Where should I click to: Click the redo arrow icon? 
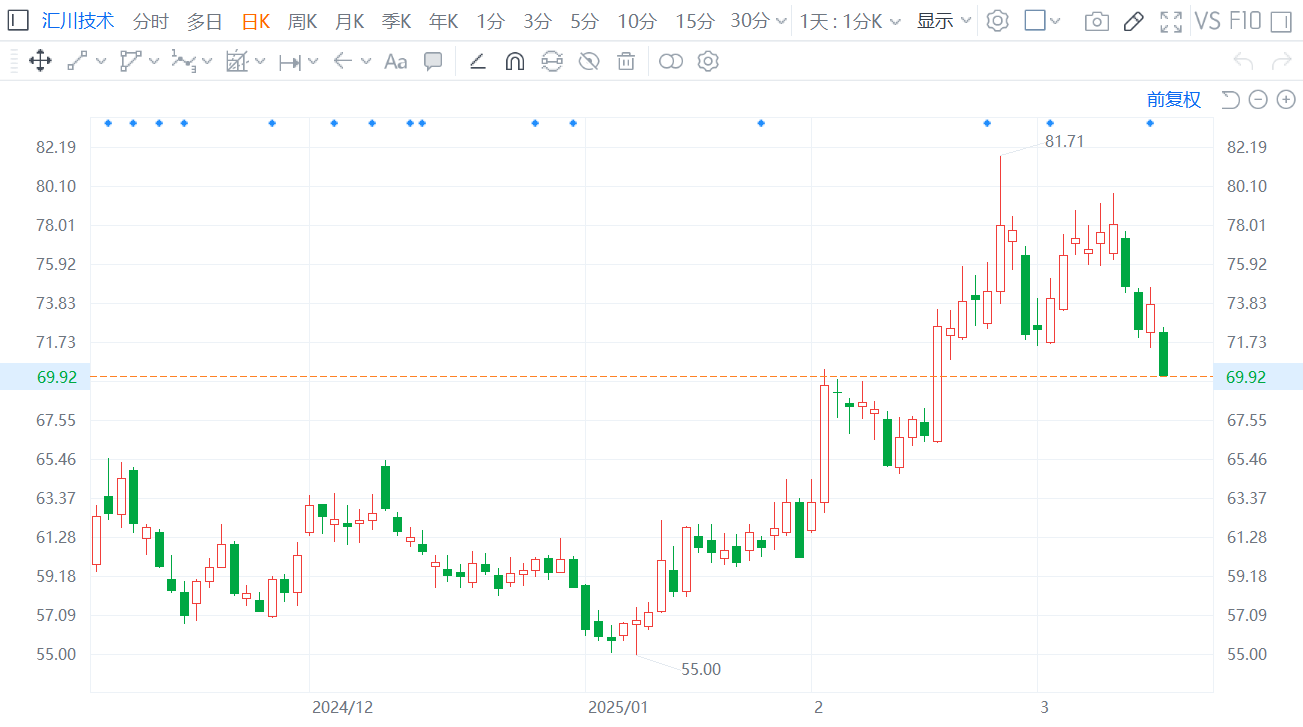click(1281, 62)
